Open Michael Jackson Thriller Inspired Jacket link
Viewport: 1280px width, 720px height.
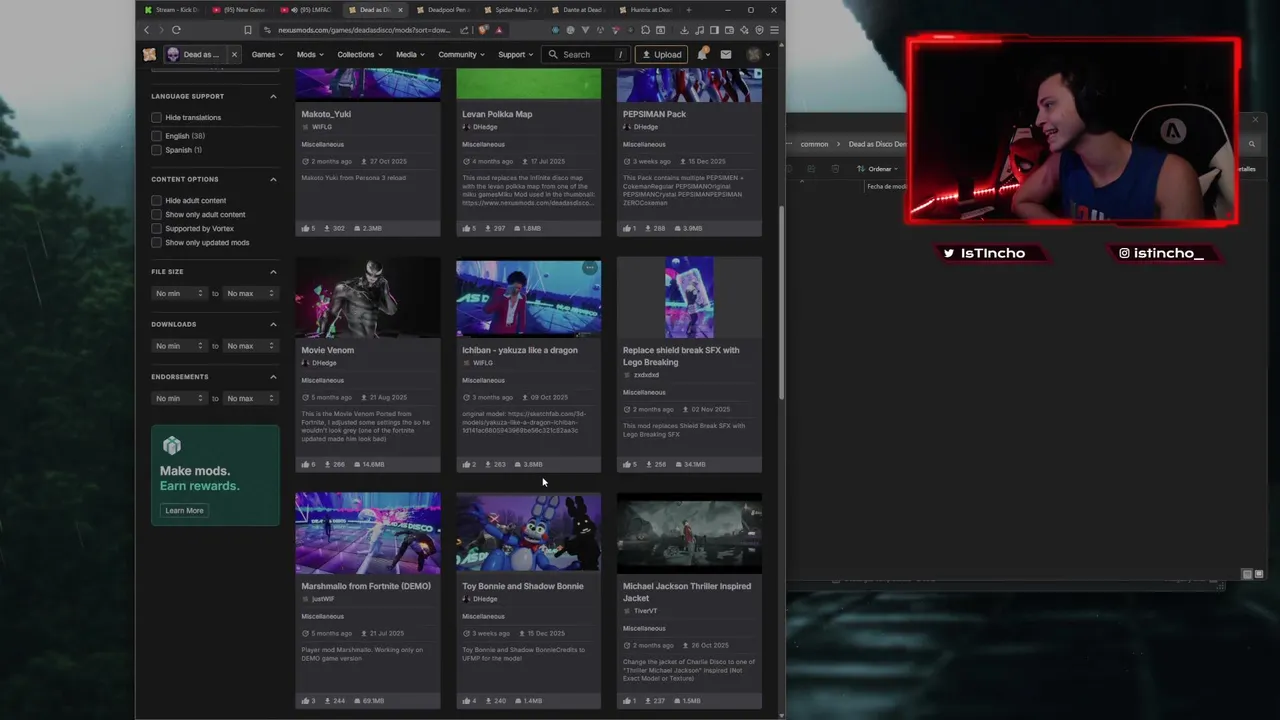(687, 592)
